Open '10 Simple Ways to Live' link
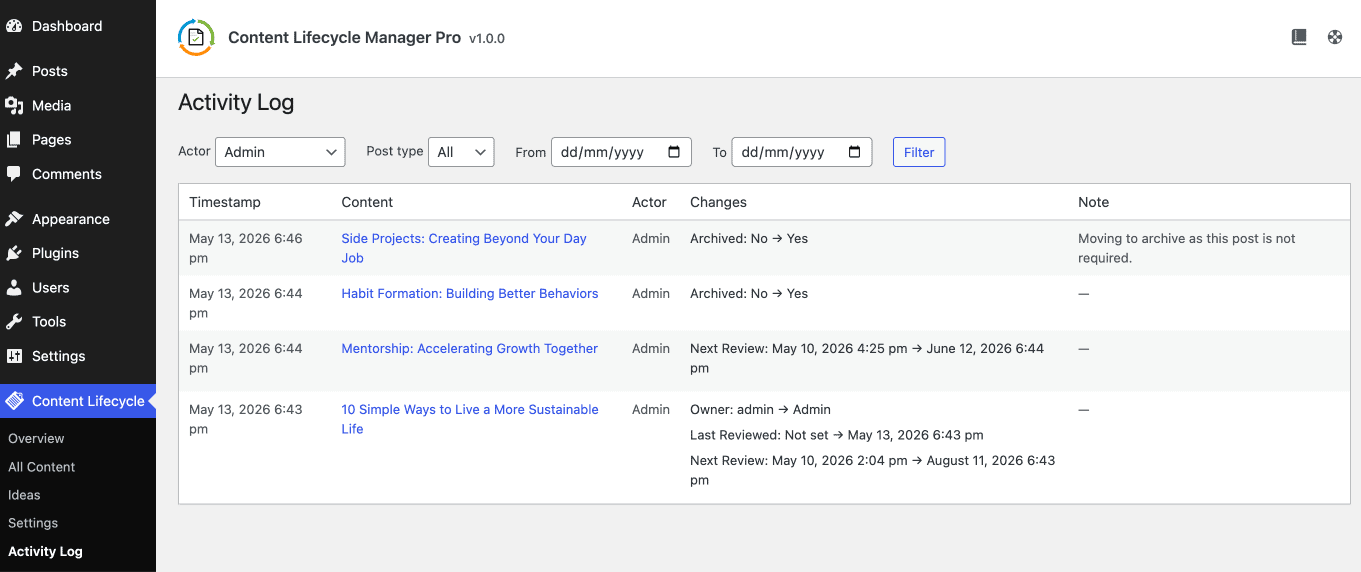The image size is (1361, 572). pos(470,419)
